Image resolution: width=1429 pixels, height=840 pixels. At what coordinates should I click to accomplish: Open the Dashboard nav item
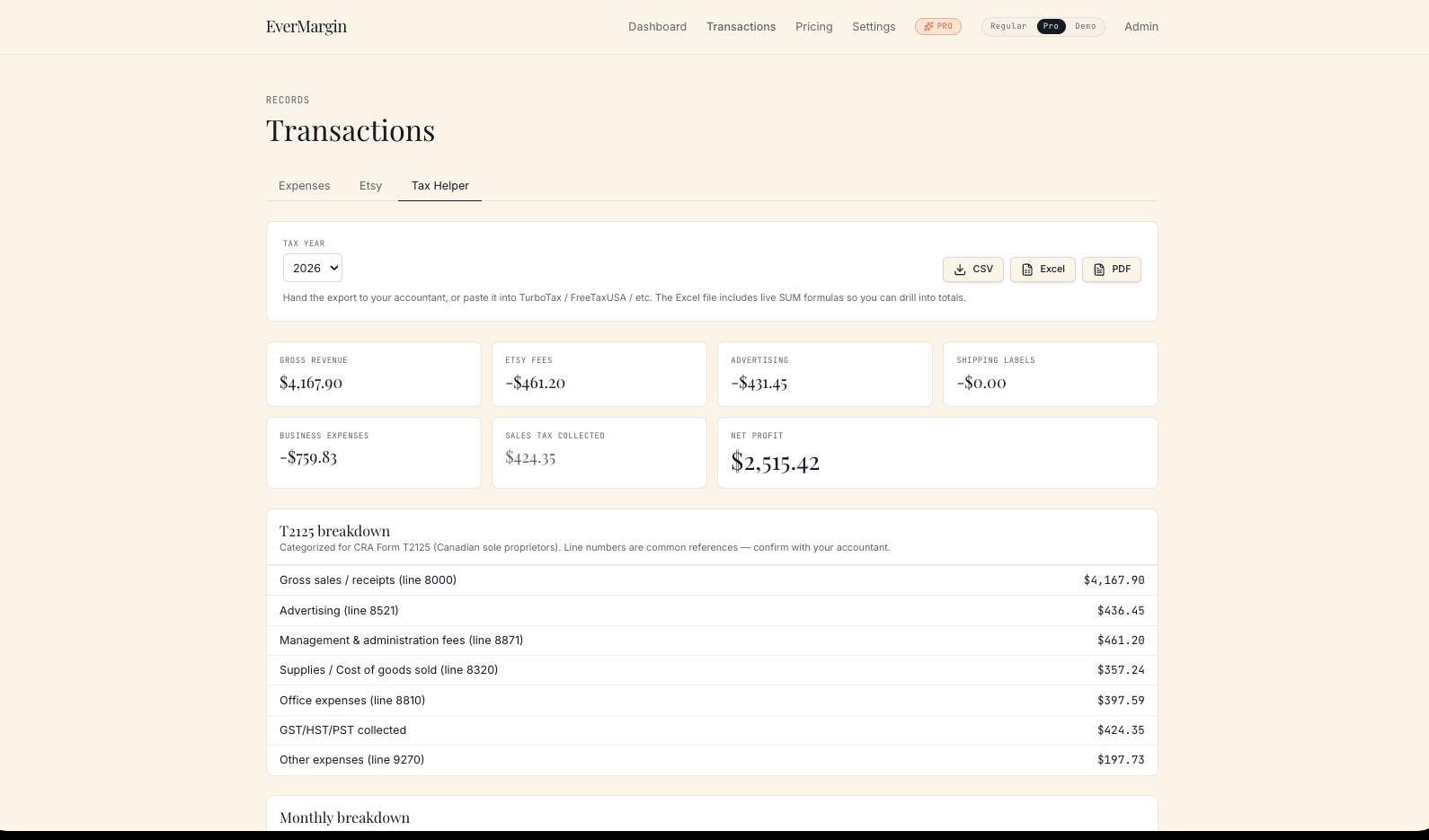(x=657, y=27)
